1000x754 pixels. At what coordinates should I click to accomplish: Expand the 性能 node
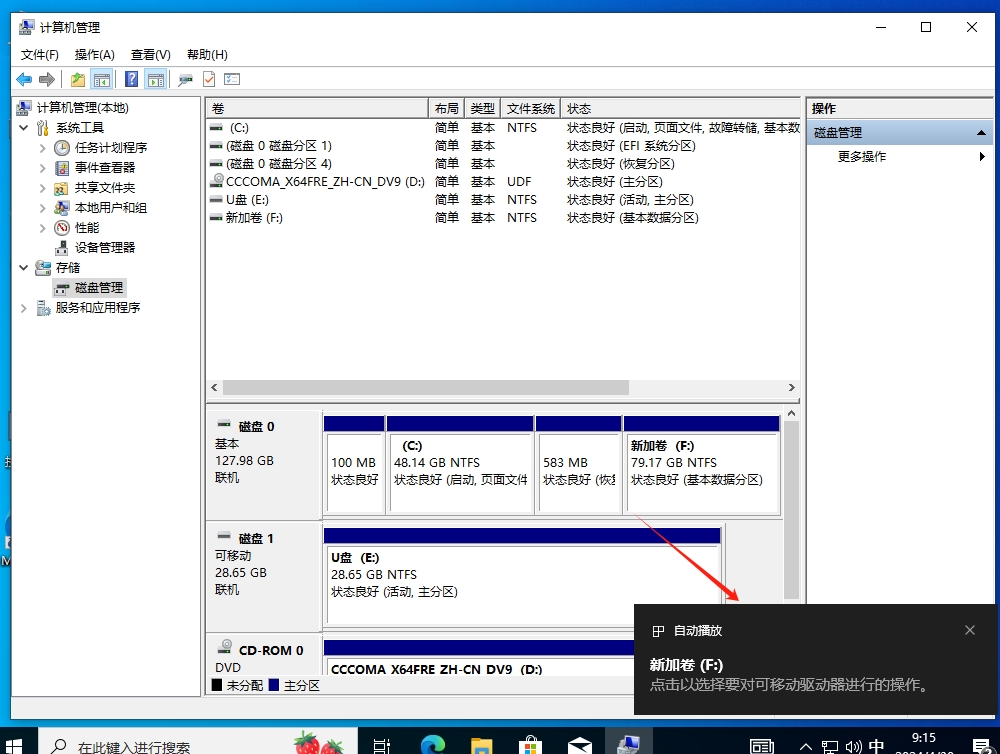[42, 228]
